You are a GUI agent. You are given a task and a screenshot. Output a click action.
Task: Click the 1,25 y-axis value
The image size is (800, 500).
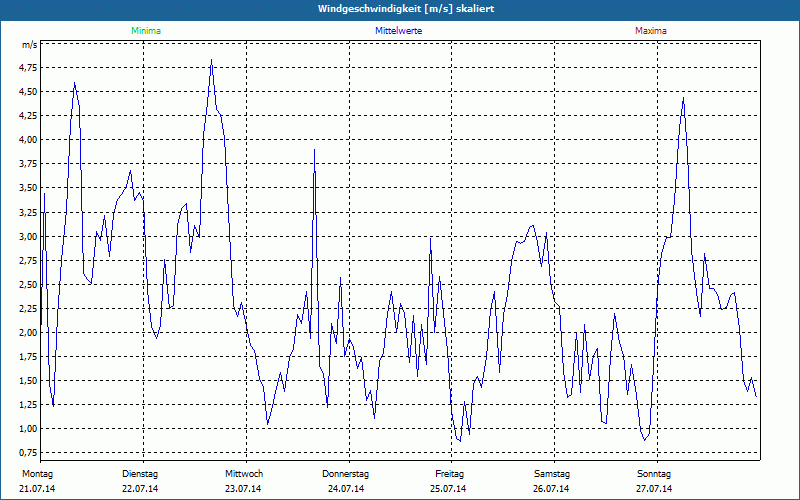pos(29,404)
